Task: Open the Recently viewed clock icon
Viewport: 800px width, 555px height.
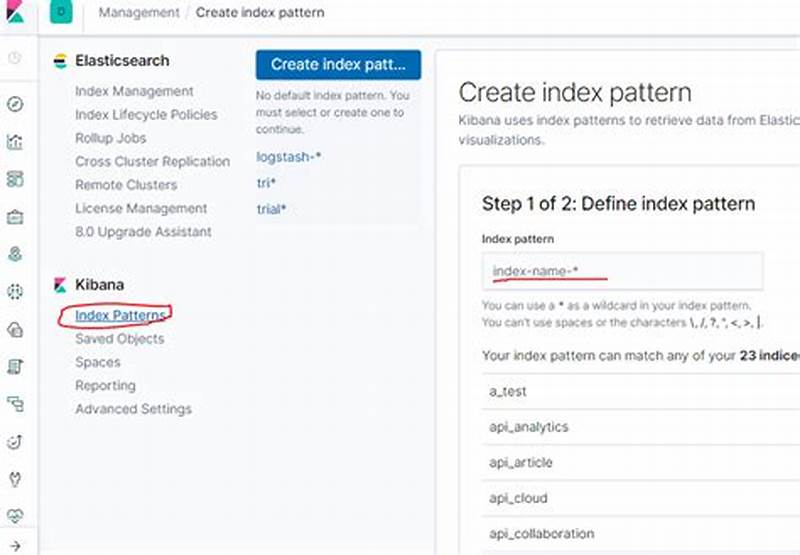Action: [x=15, y=58]
